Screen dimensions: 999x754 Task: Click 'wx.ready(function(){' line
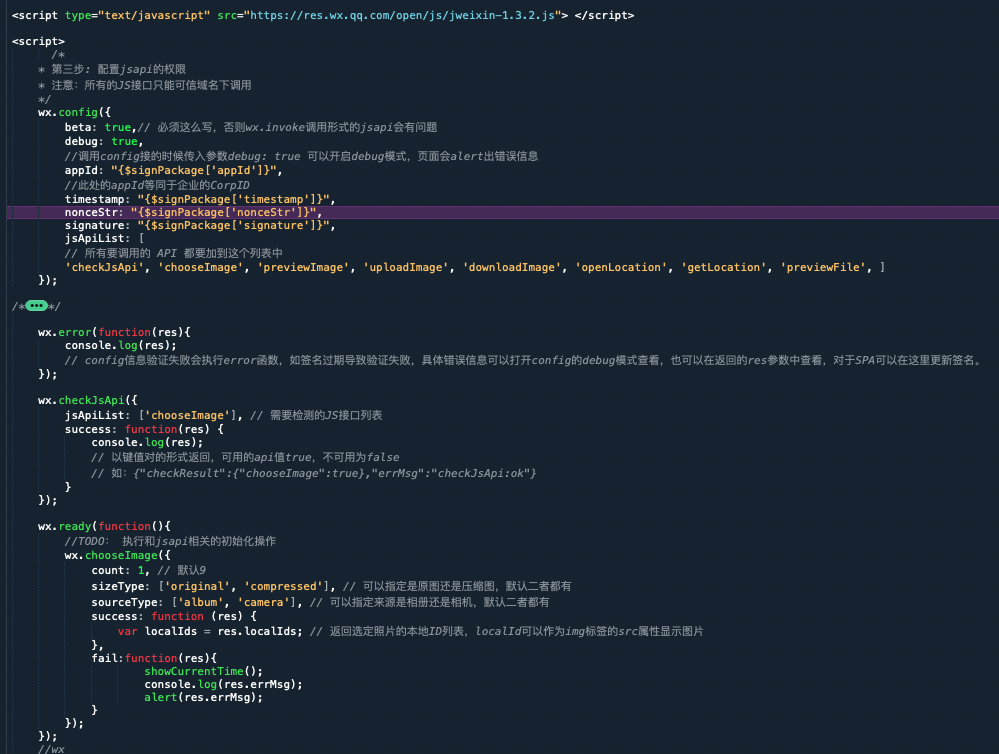[x=104, y=526]
